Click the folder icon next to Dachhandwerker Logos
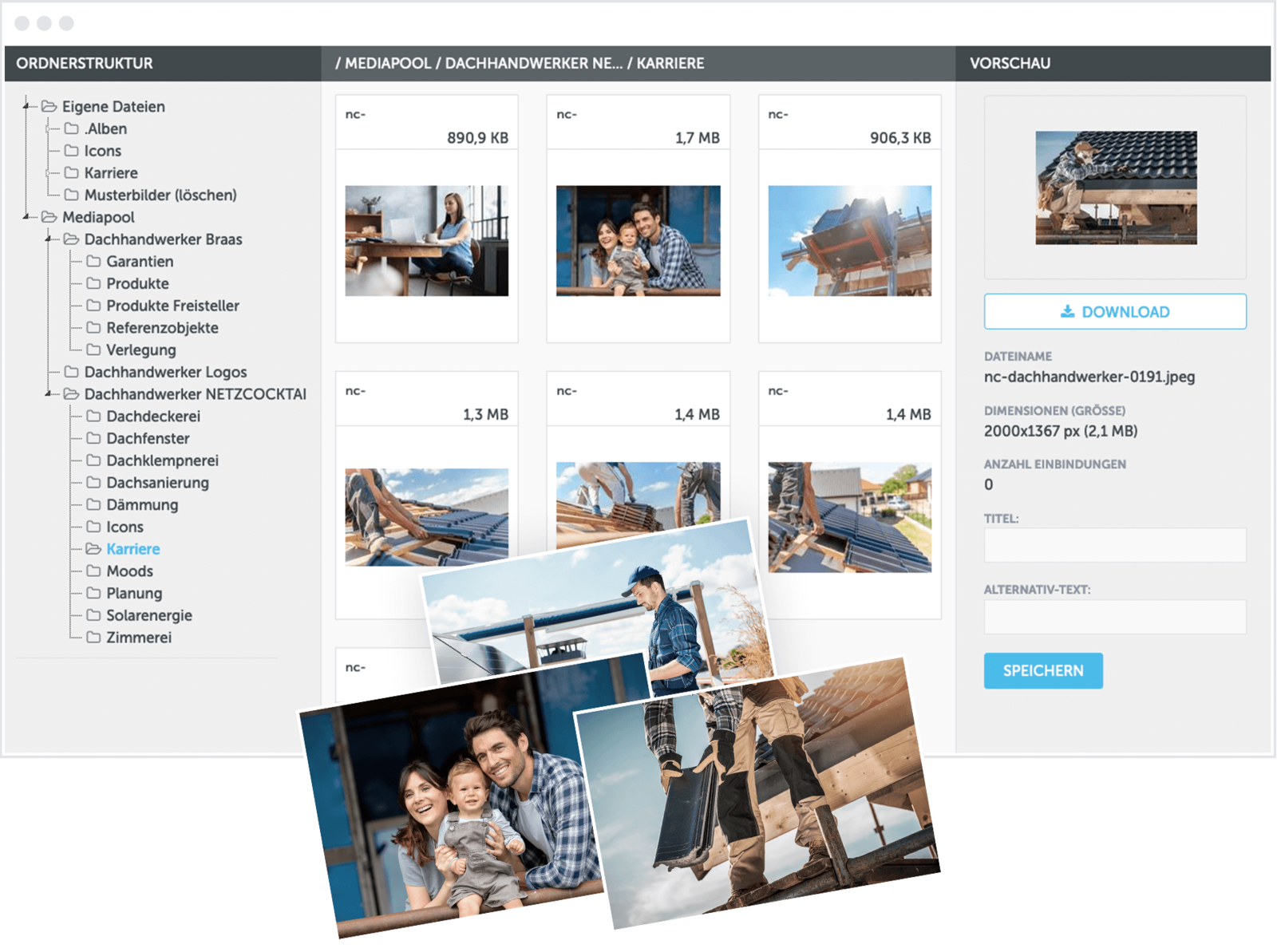The image size is (1277, 952). click(x=72, y=372)
